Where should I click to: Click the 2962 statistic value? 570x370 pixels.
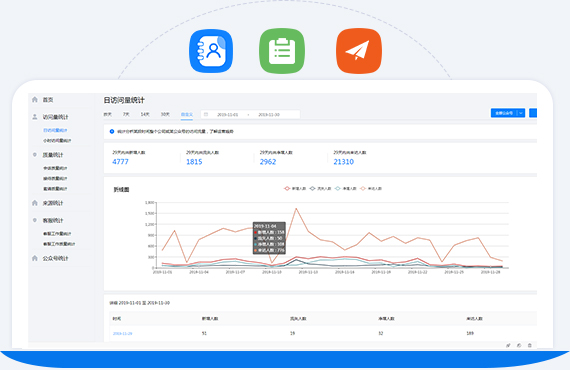point(268,162)
